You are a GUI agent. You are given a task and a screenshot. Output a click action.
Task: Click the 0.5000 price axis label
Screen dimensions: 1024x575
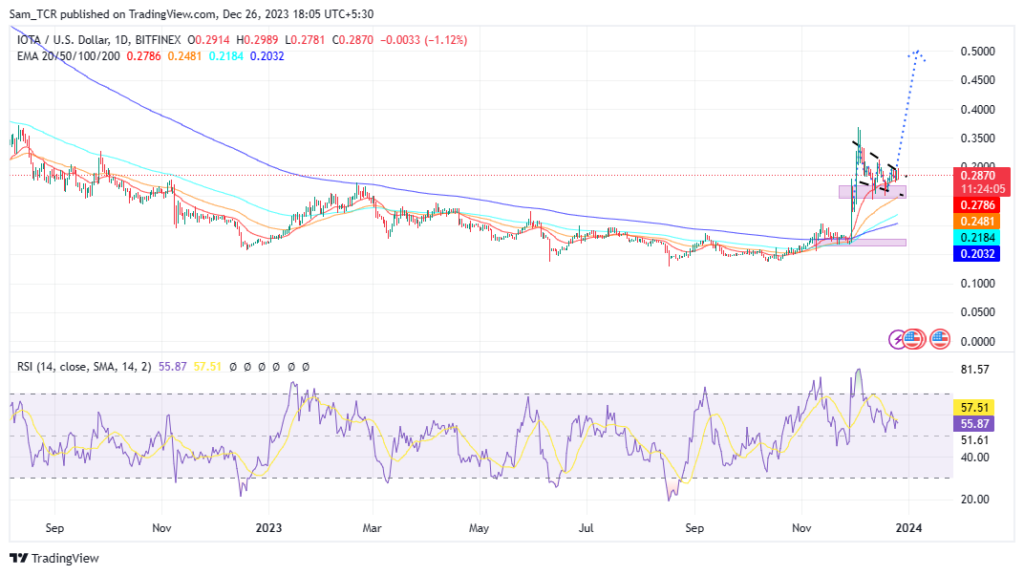pyautogui.click(x=978, y=52)
